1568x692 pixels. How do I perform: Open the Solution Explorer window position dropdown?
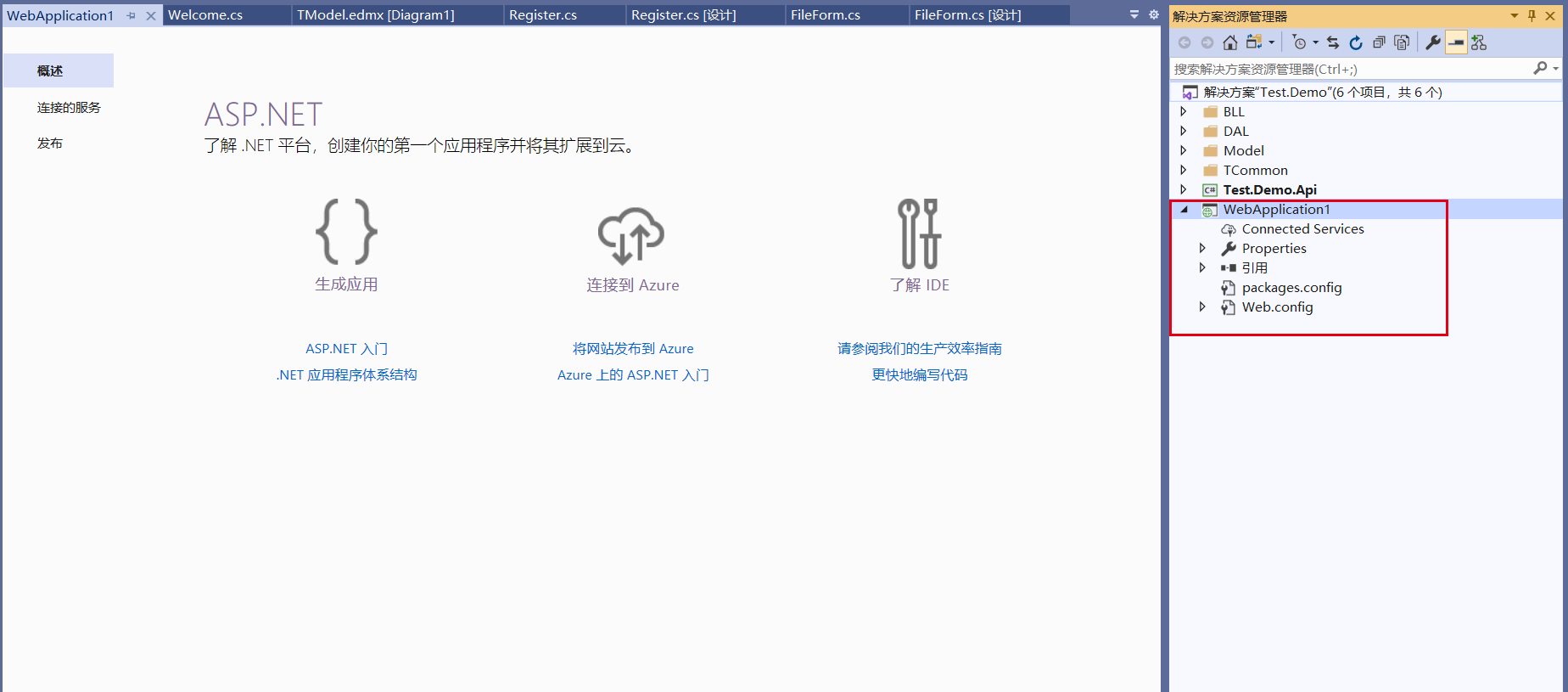coord(1515,16)
